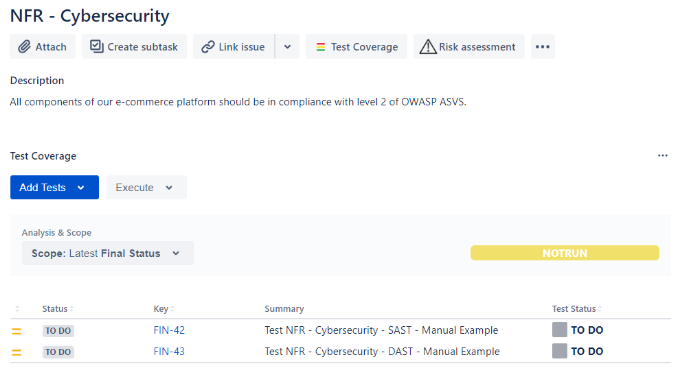Screen dimensions: 679x369
Task: Click gray TO DO test status of FIN-42
Action: pos(578,330)
